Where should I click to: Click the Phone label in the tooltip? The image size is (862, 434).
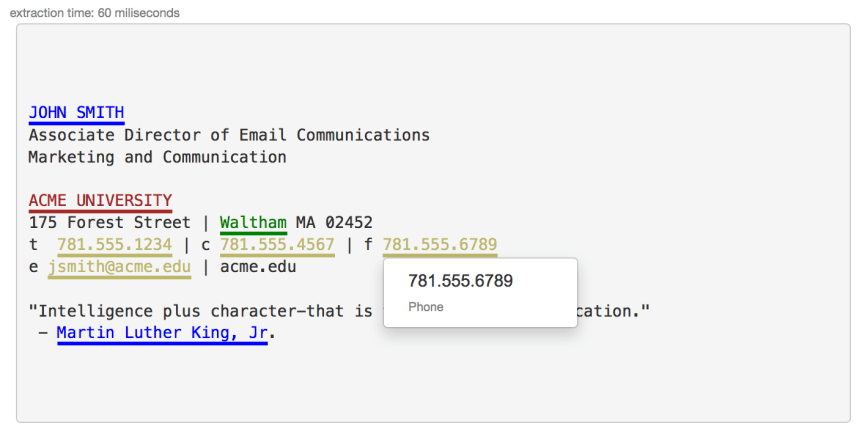[426, 307]
